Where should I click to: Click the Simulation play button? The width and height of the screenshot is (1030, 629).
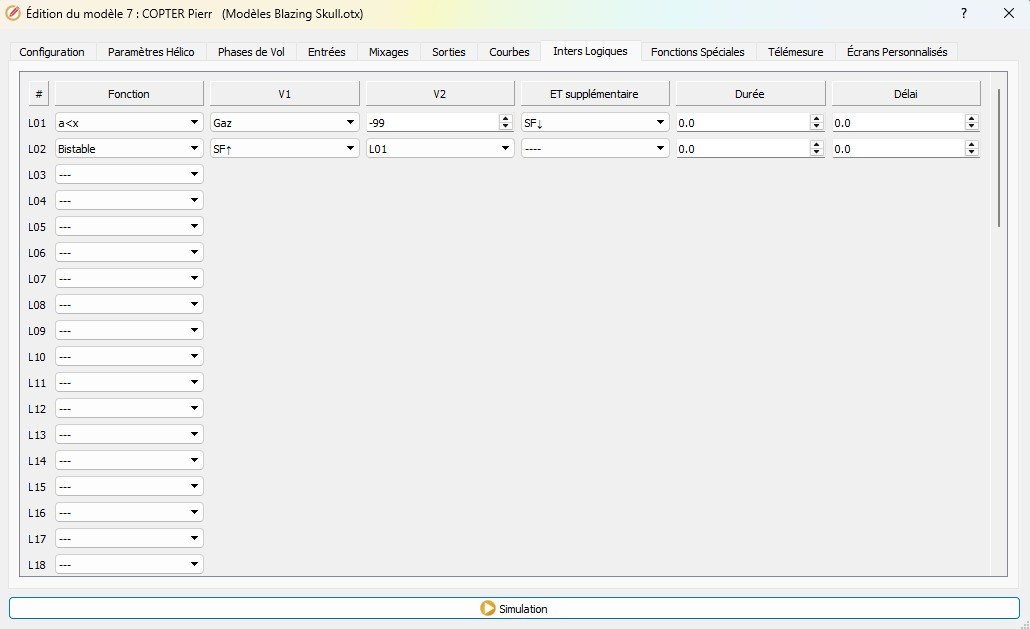pos(514,608)
